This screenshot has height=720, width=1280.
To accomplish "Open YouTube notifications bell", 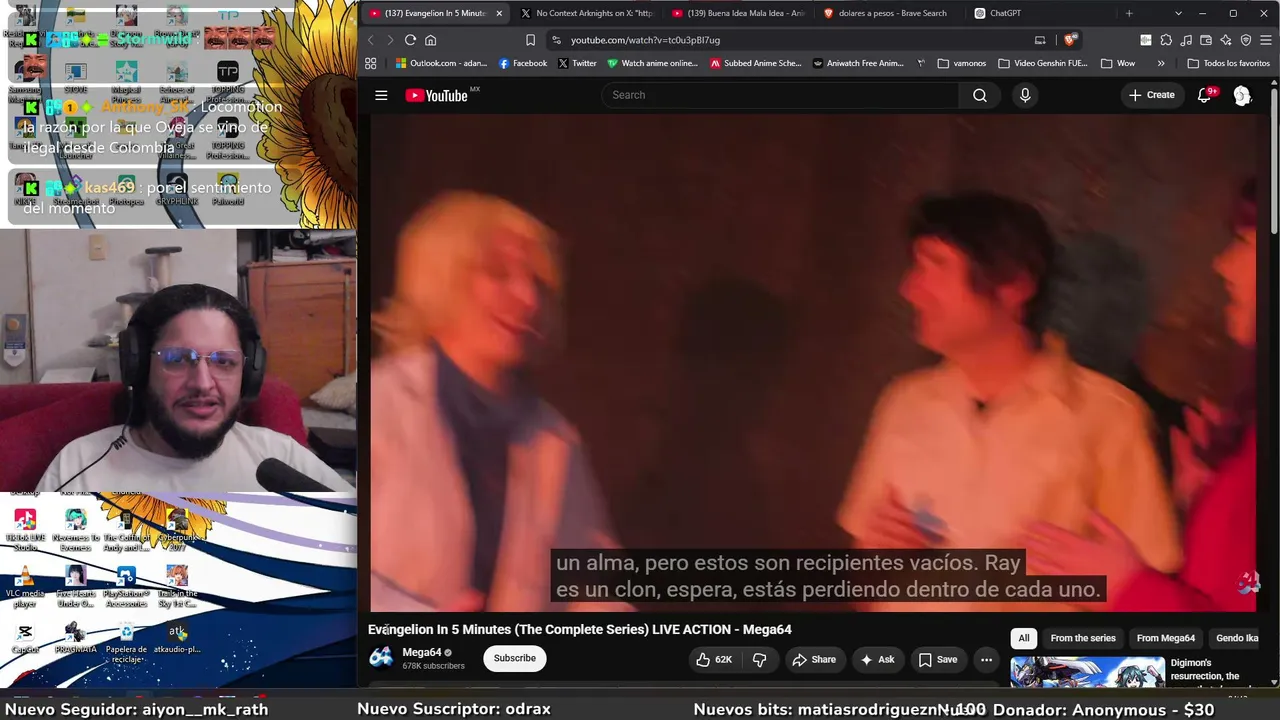I will [1205, 95].
